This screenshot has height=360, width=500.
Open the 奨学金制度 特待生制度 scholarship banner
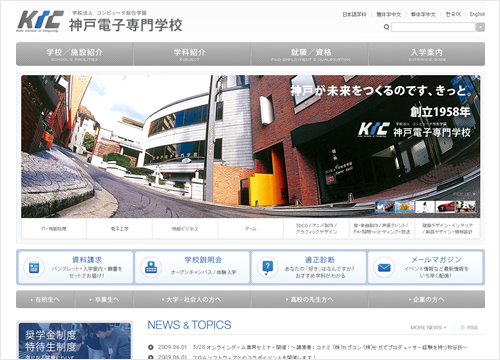click(x=75, y=341)
